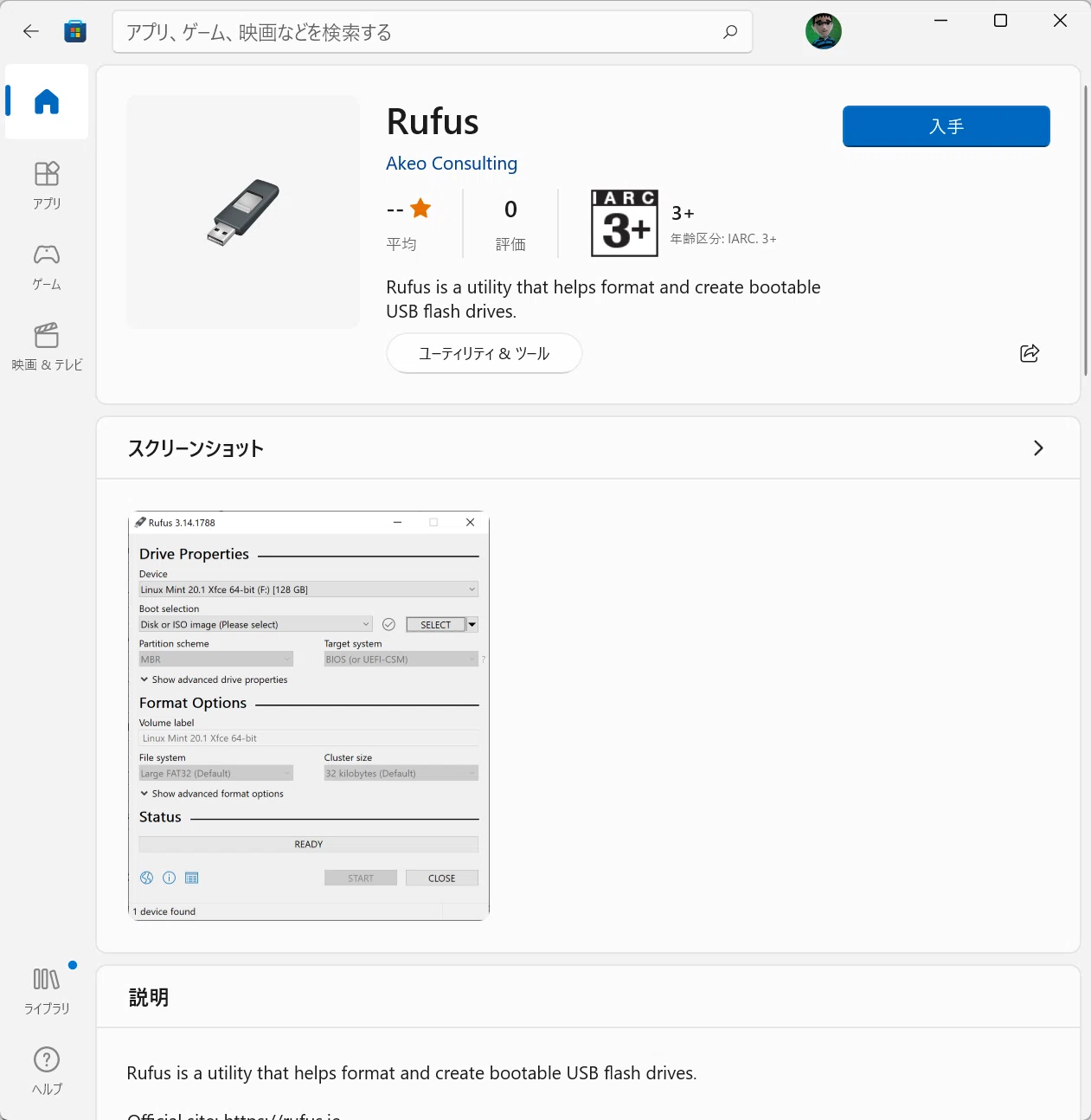
Task: Click the 年齢区分: IARC. 3+ text
Action: (x=723, y=239)
